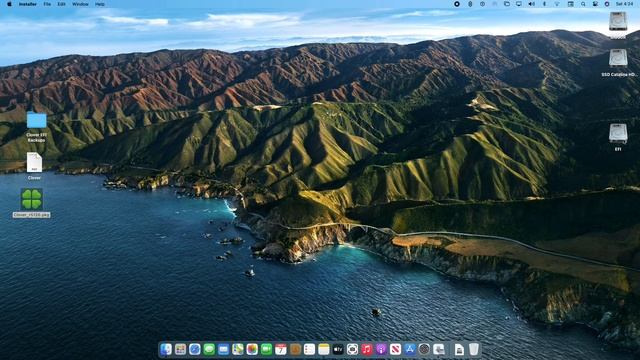
Task: Open the News app in the Dock
Action: tap(395, 349)
